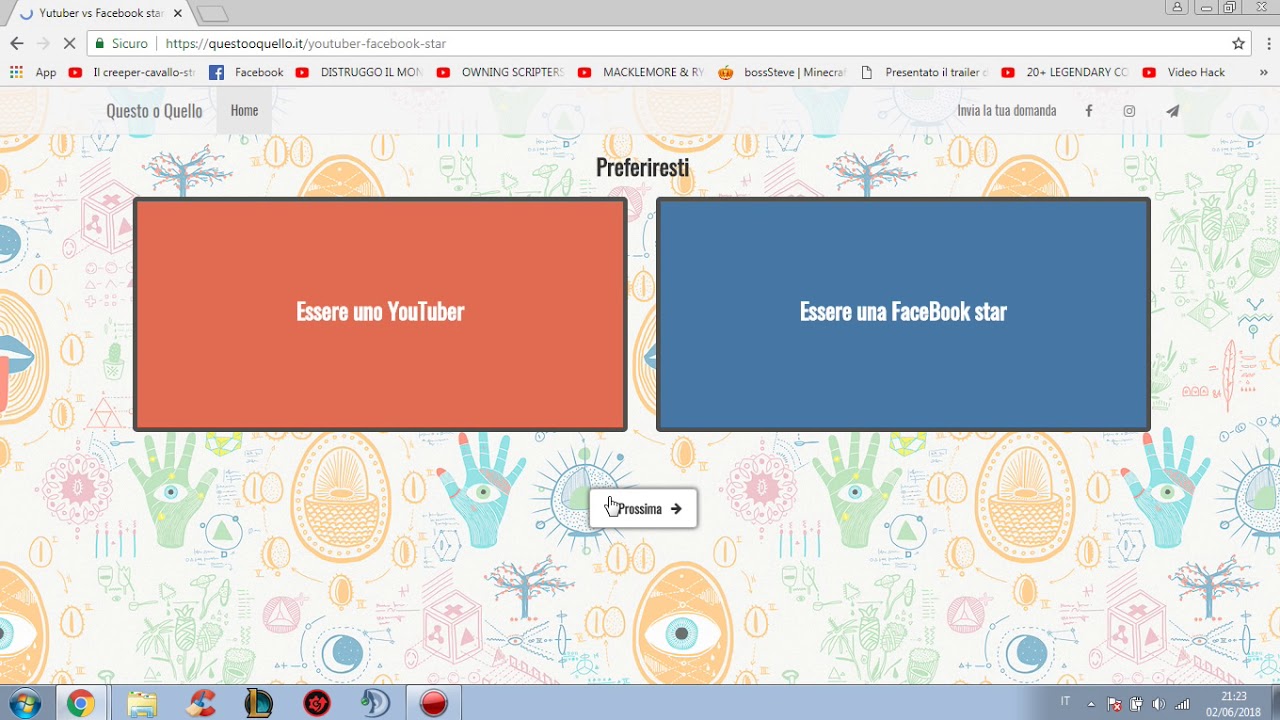
Task: Open the App bookmarks shortcut
Action: [x=34, y=72]
